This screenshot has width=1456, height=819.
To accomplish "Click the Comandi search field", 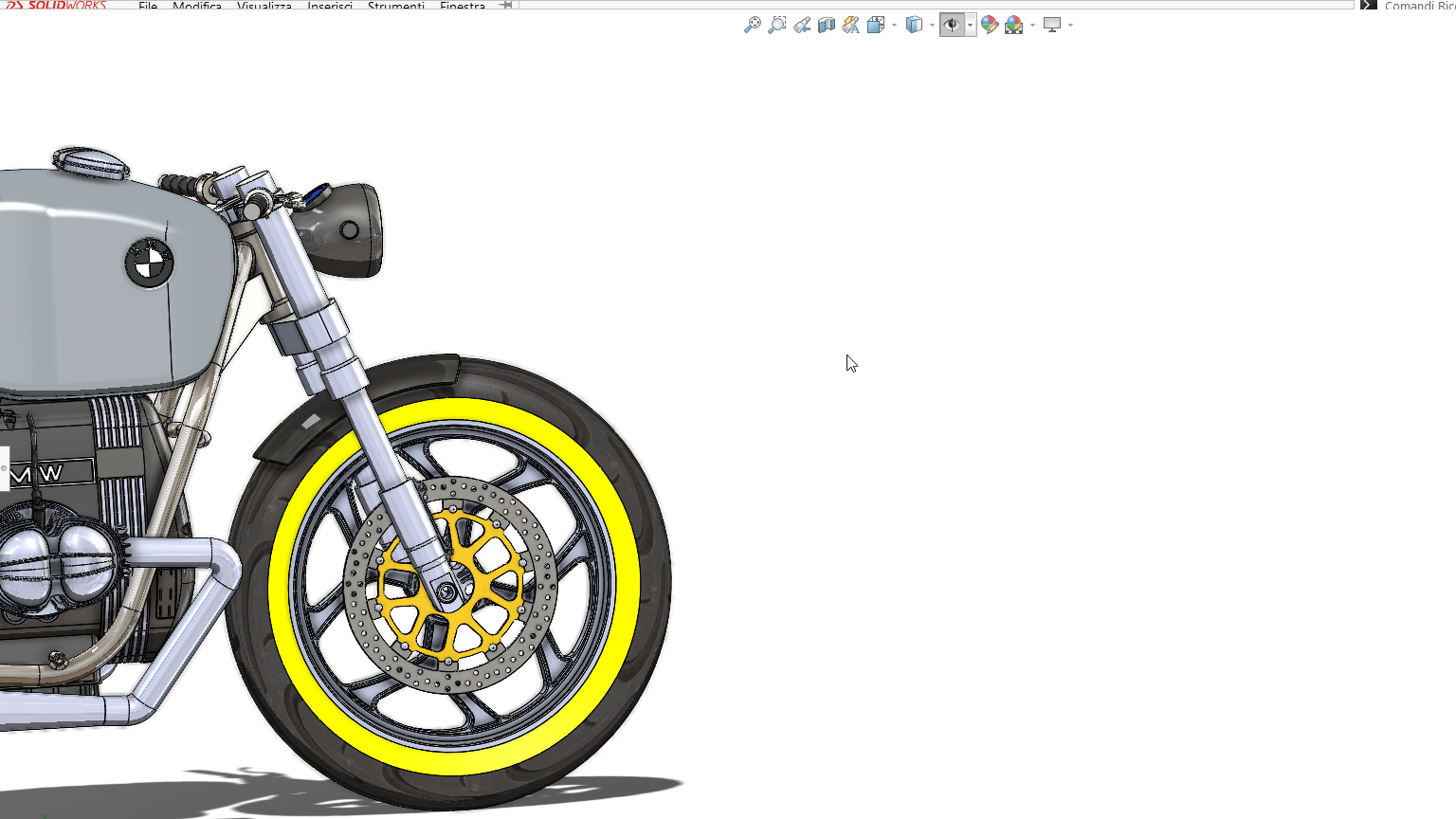I will pyautogui.click(x=1419, y=6).
